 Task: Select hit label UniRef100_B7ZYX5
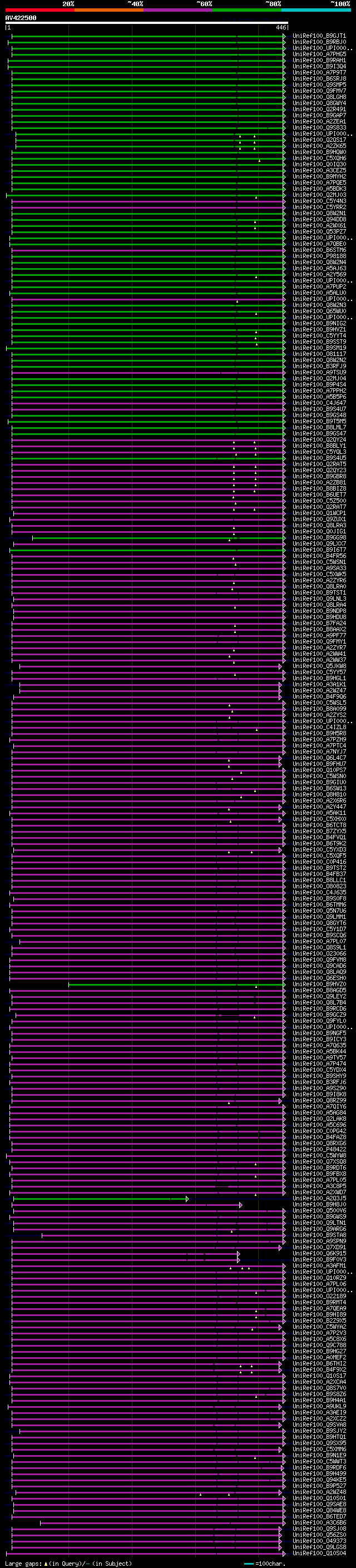click(x=319, y=832)
